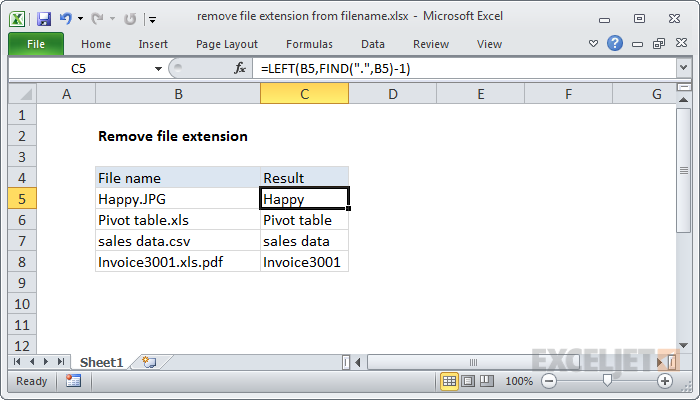Select result cell 'Pivot table'
The image size is (700, 400).
click(x=304, y=220)
